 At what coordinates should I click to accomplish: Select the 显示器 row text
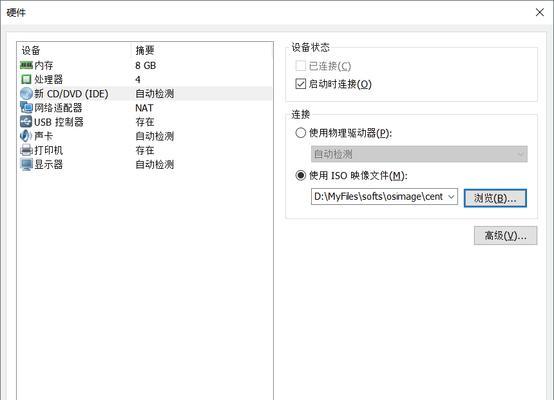[48, 164]
